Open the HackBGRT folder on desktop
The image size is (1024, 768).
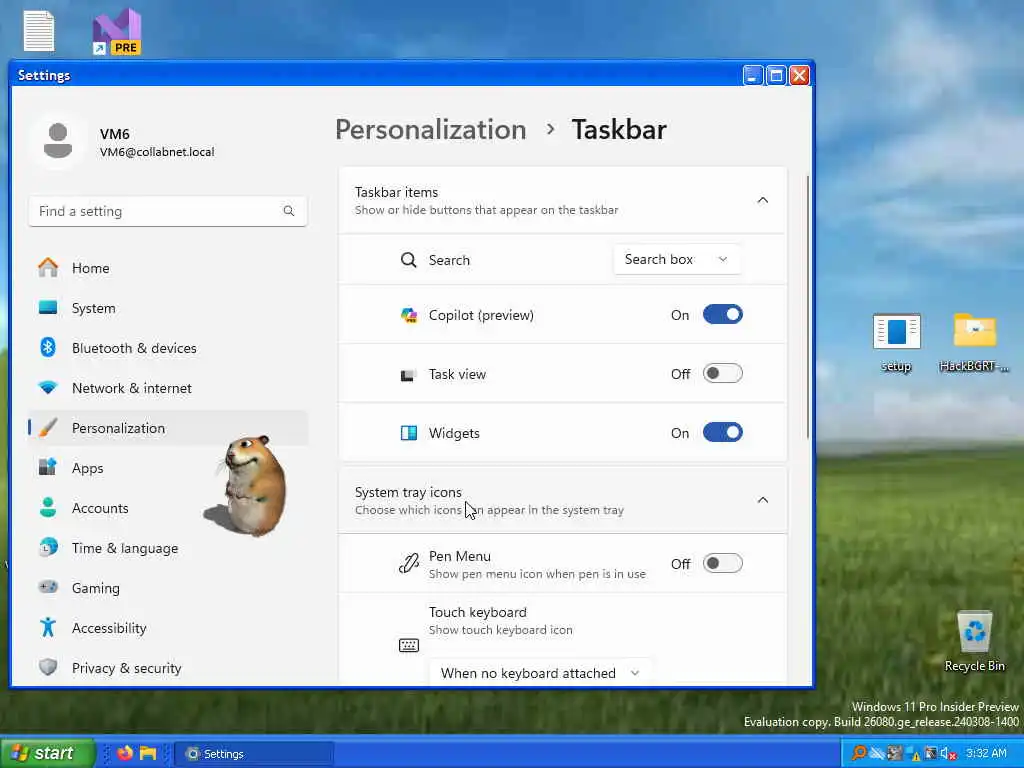[974, 342]
